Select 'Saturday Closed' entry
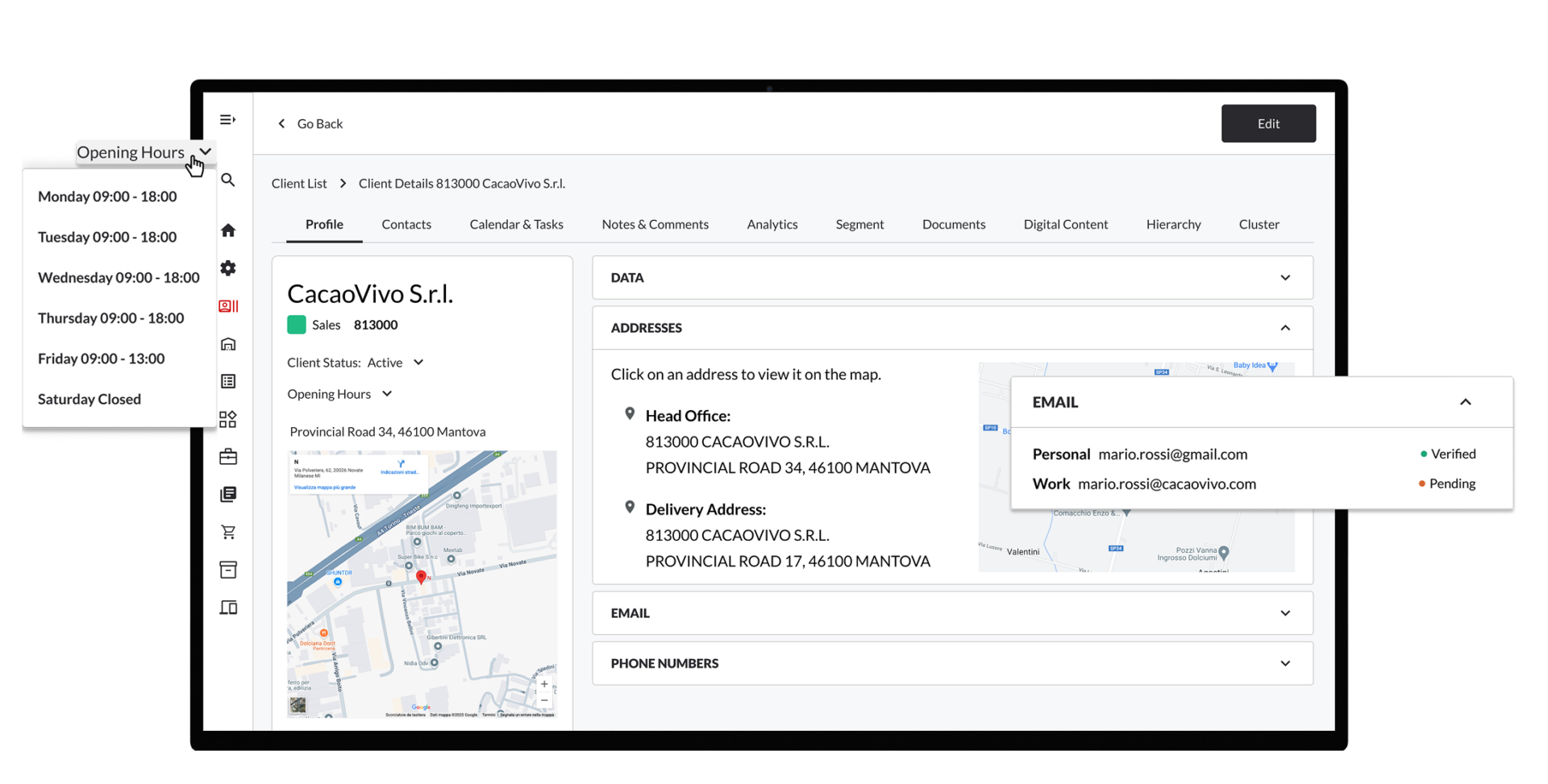The width and height of the screenshot is (1548, 784). (x=89, y=400)
